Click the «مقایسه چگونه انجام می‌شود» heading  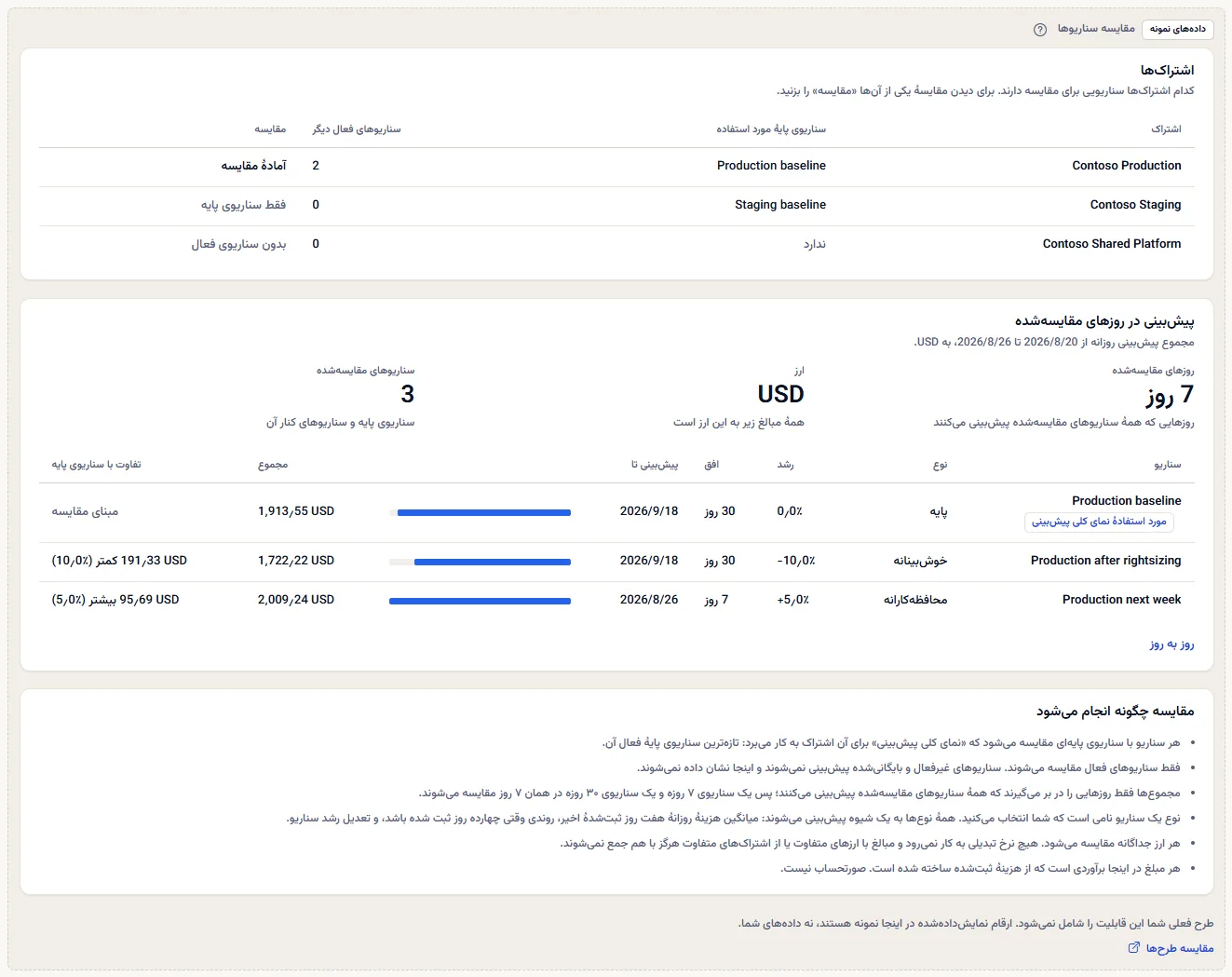point(1115,711)
